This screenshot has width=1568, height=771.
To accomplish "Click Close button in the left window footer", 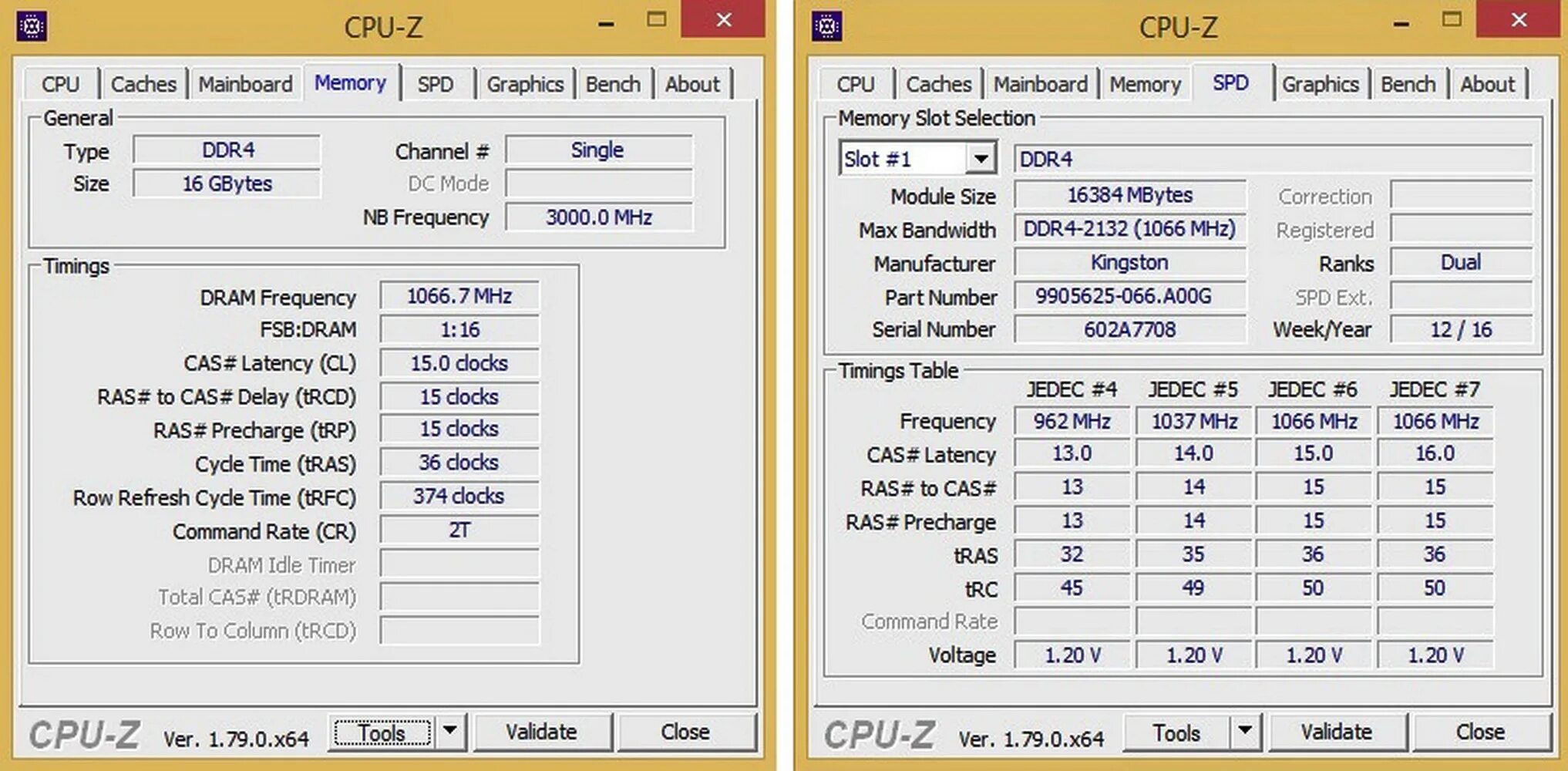I will 685,732.
